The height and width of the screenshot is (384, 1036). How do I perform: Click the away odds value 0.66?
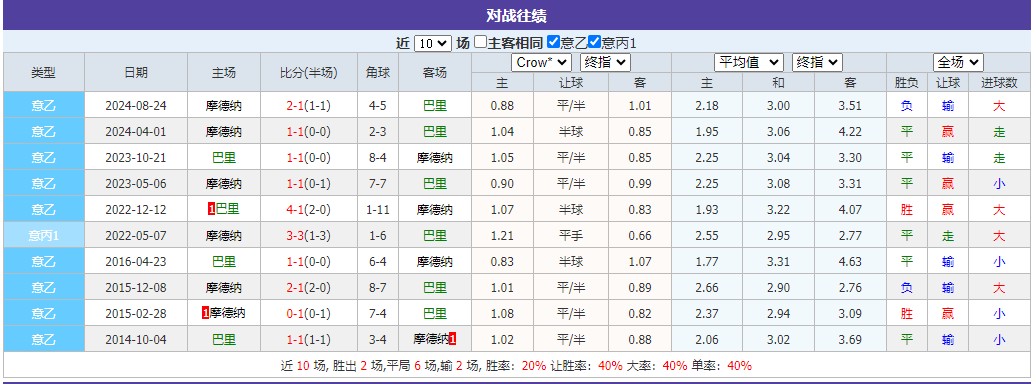(640, 236)
